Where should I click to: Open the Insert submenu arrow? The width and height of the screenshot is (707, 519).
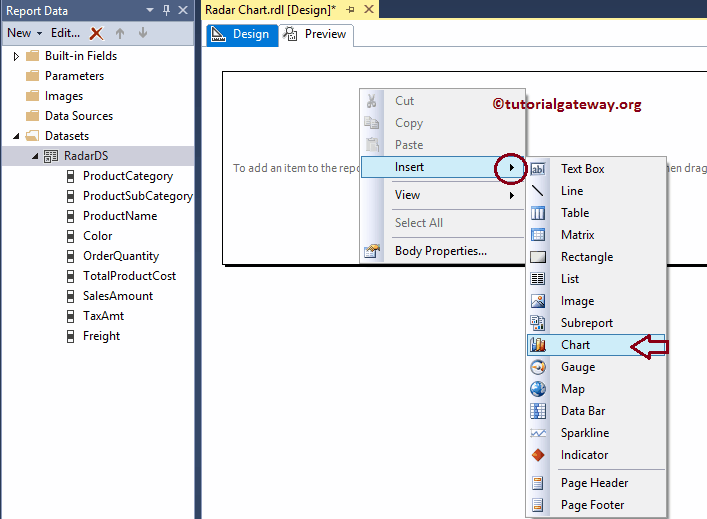pos(512,168)
